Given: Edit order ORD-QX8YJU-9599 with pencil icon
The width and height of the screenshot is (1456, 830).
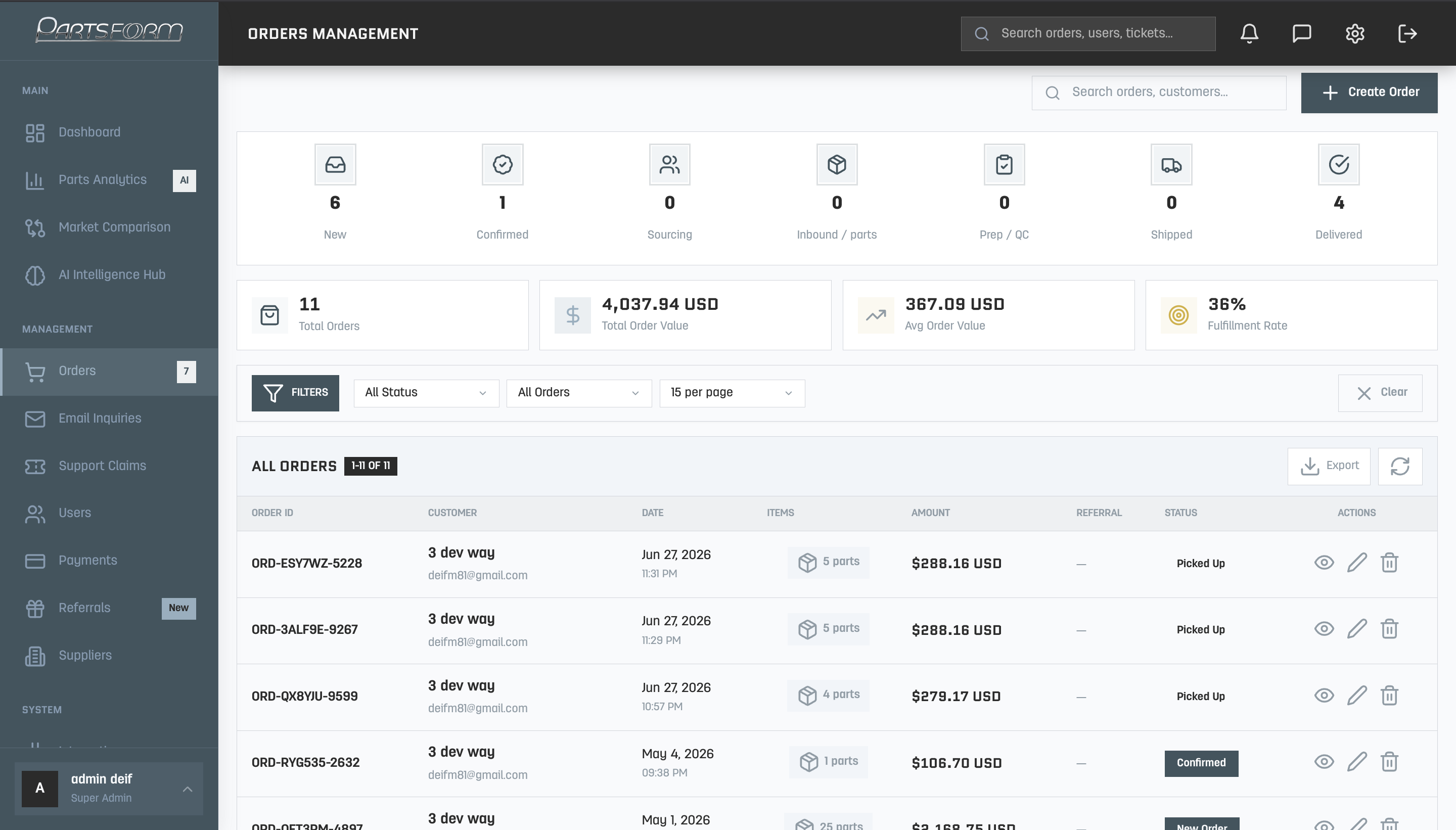Looking at the screenshot, I should point(1357,696).
